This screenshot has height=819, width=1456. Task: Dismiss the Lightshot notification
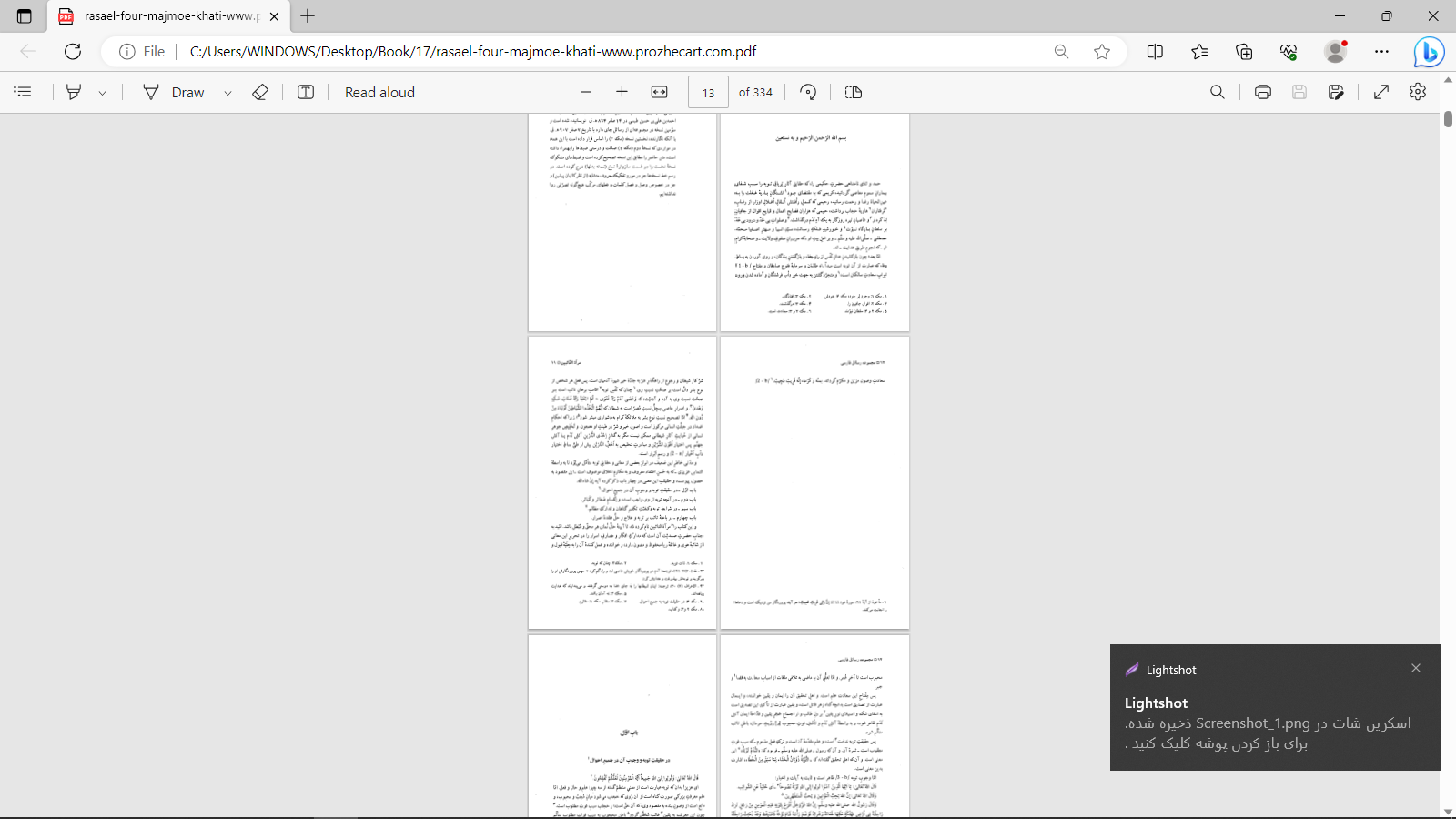pos(1416,668)
